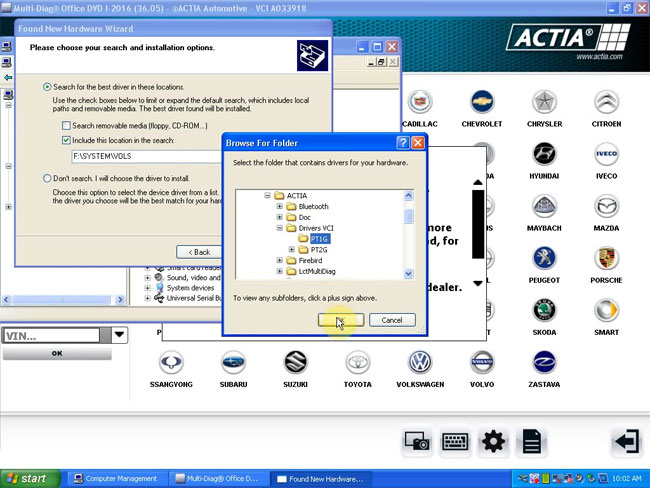This screenshot has height=488, width=650.
Task: Expand the Firebird folder node
Action: [279, 260]
